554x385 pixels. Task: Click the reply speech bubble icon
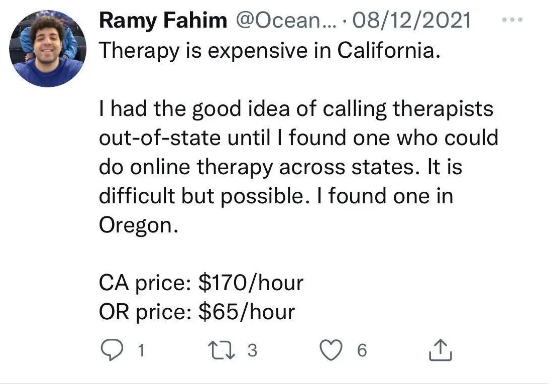click(x=112, y=350)
